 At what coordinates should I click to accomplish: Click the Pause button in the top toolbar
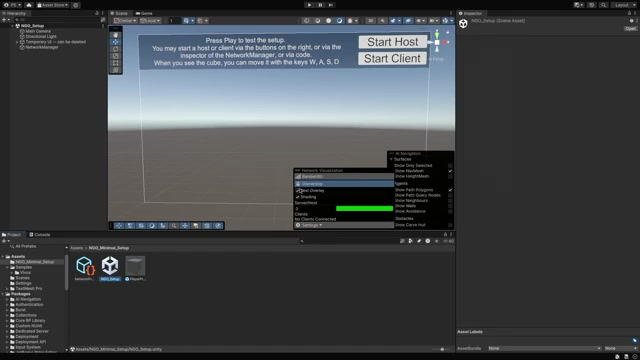coord(320,5)
